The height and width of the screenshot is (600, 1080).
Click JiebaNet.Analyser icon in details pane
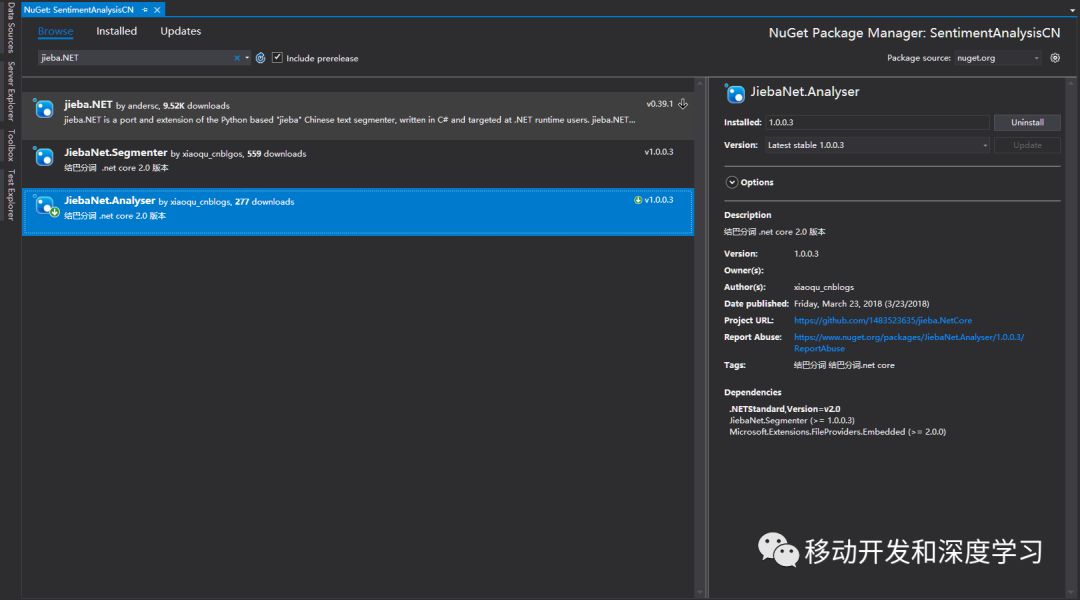tap(735, 93)
